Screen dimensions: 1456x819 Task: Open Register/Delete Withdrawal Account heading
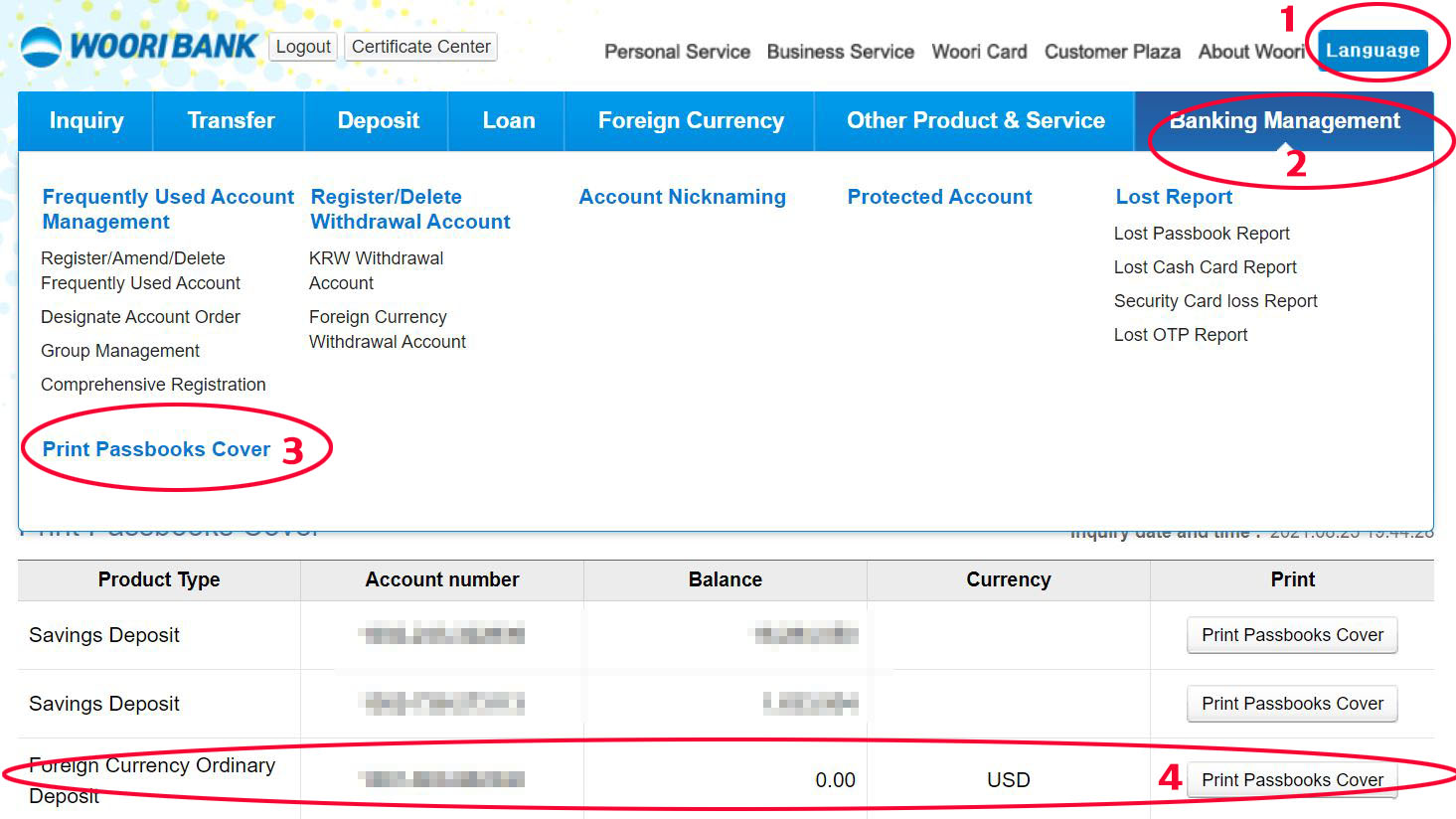pyautogui.click(x=409, y=209)
